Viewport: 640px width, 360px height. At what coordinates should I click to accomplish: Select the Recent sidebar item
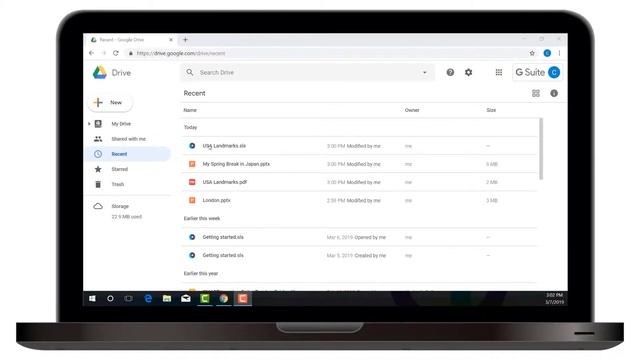(x=127, y=154)
